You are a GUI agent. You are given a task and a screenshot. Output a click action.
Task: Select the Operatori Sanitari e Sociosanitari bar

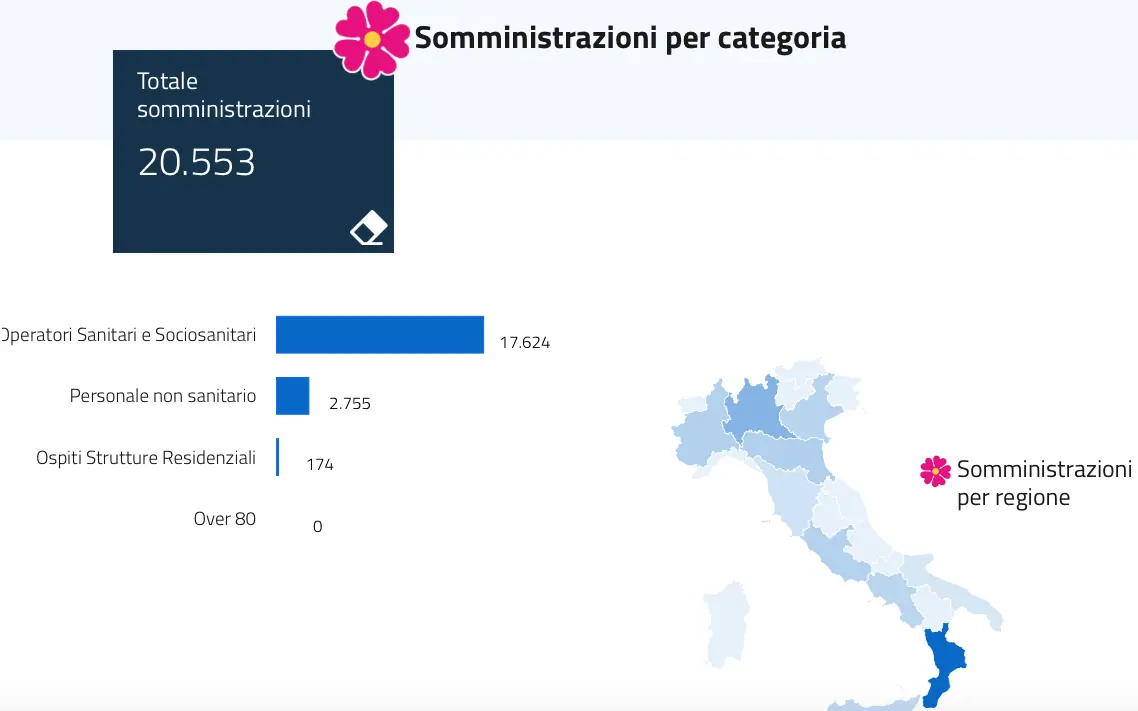[380, 334]
